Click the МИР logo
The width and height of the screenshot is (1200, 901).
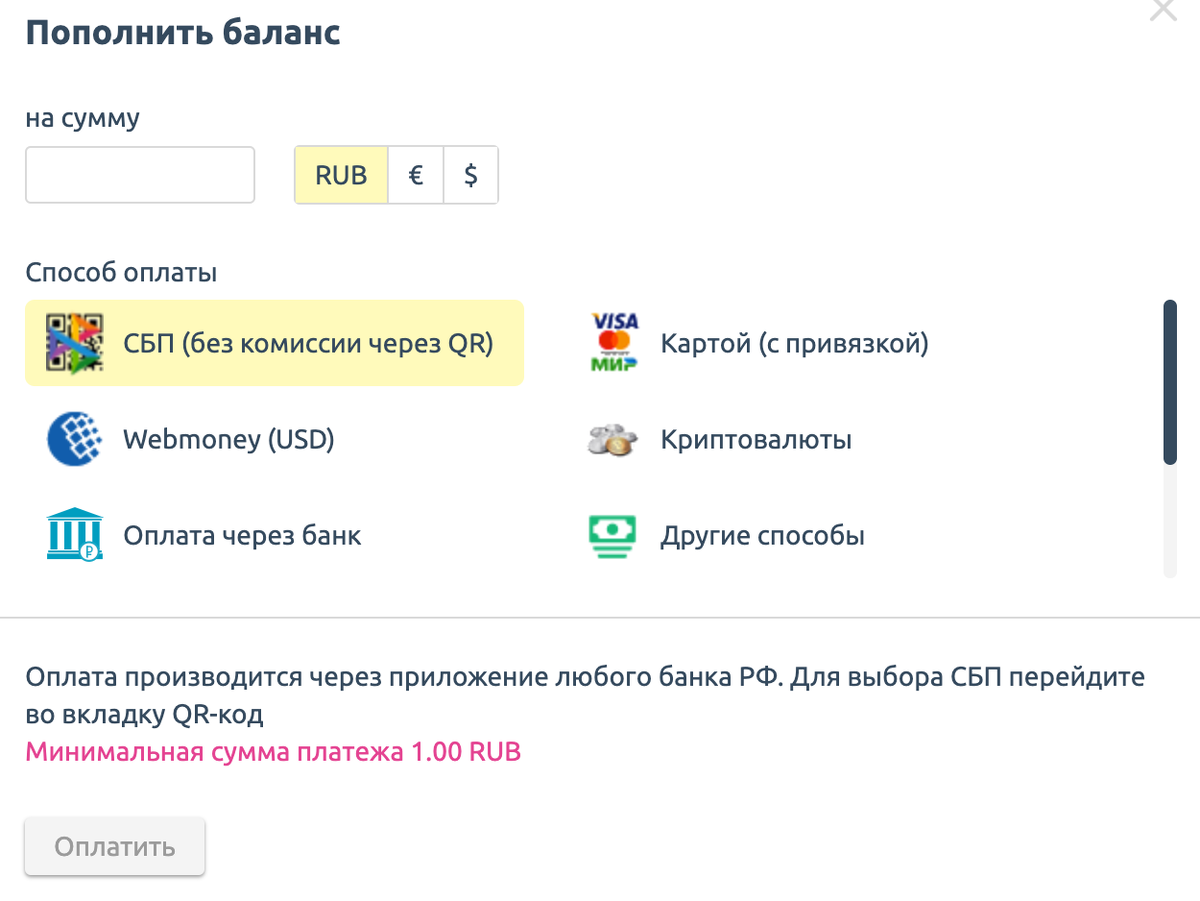point(615,363)
